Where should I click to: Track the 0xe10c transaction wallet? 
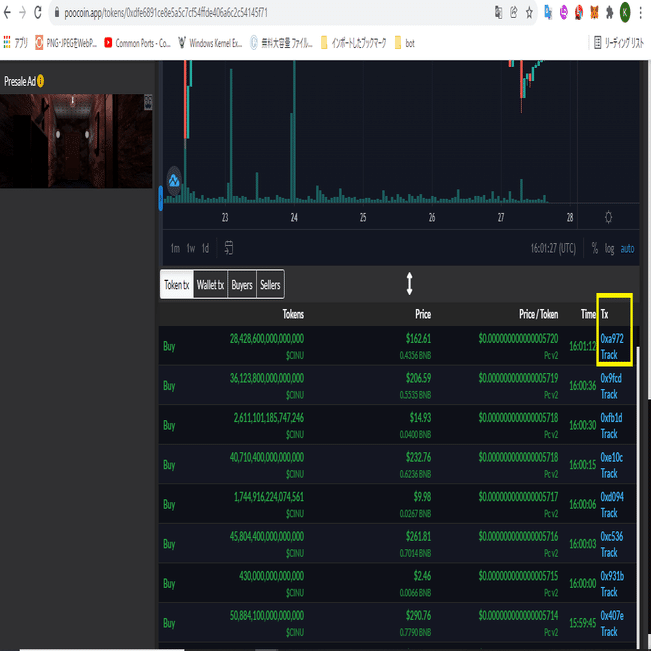(609, 473)
